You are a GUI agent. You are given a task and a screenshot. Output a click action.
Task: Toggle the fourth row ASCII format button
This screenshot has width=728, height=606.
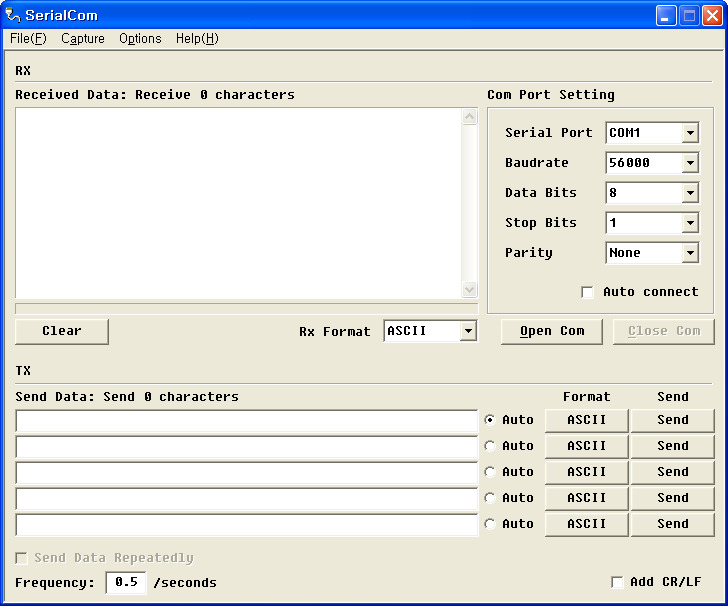point(586,498)
